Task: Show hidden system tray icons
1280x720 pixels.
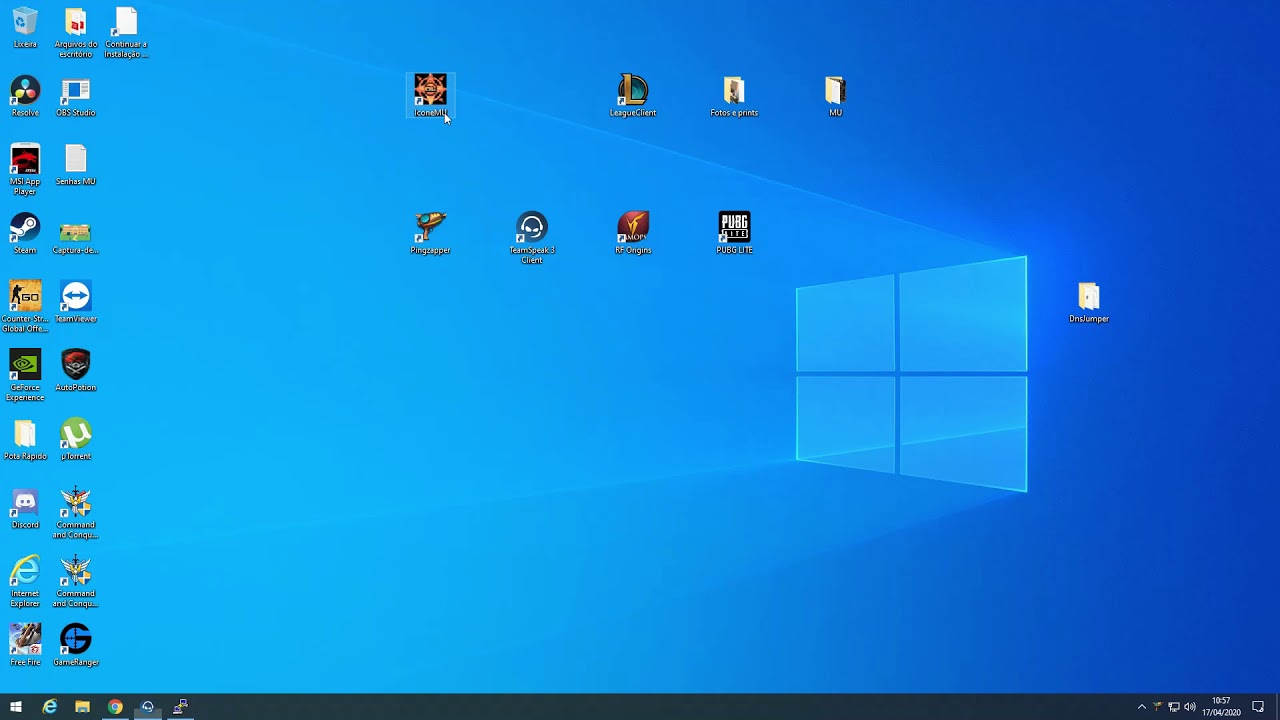Action: tap(1142, 707)
